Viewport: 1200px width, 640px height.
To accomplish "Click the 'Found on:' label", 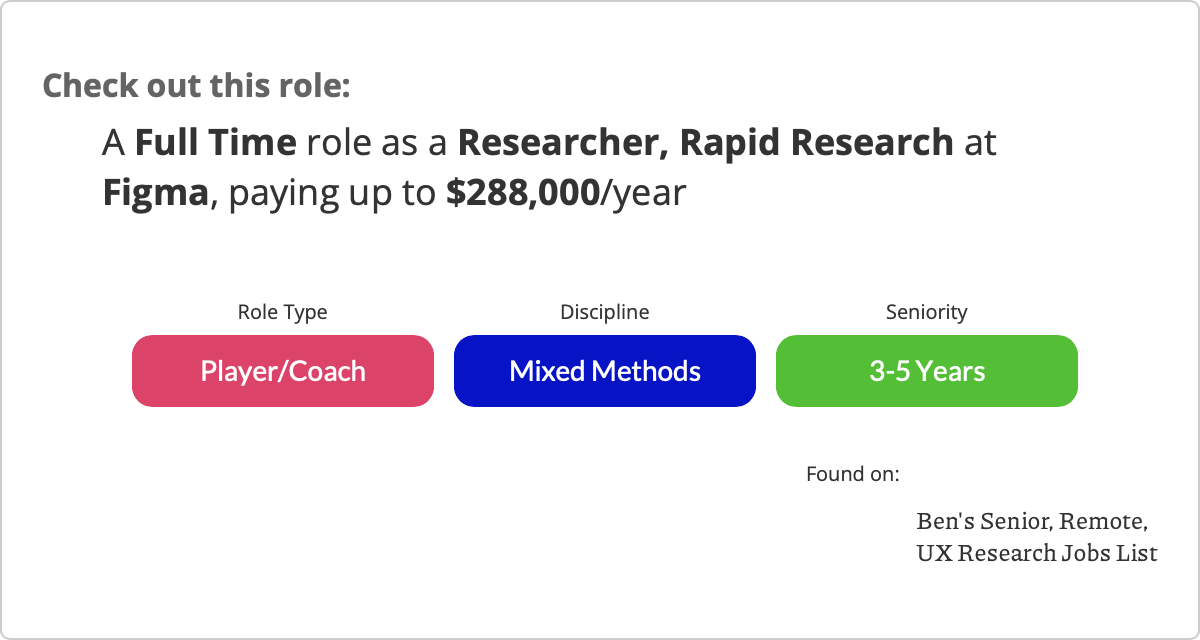I will [853, 473].
